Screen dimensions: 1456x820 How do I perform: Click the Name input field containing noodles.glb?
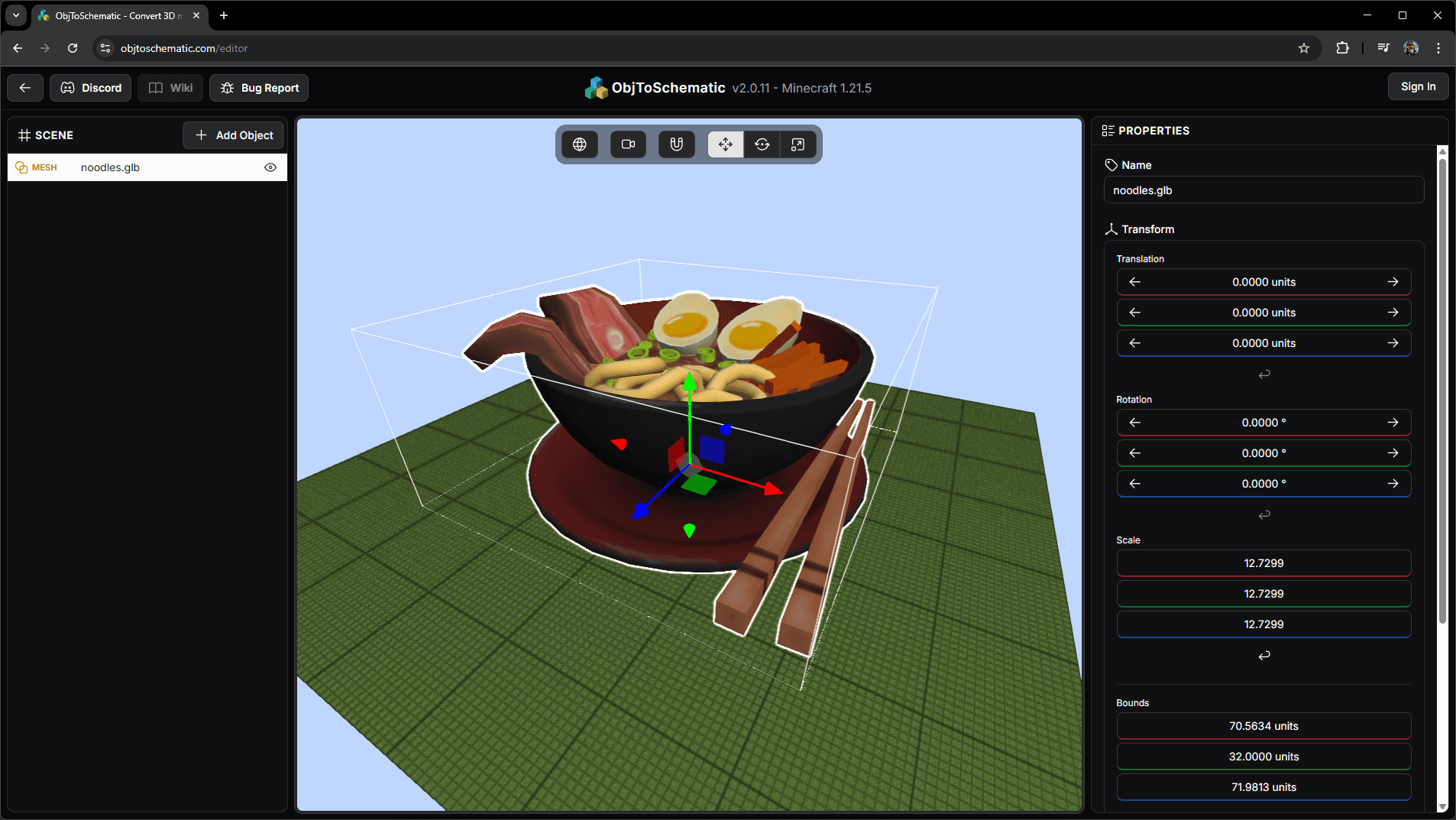pyautogui.click(x=1263, y=190)
